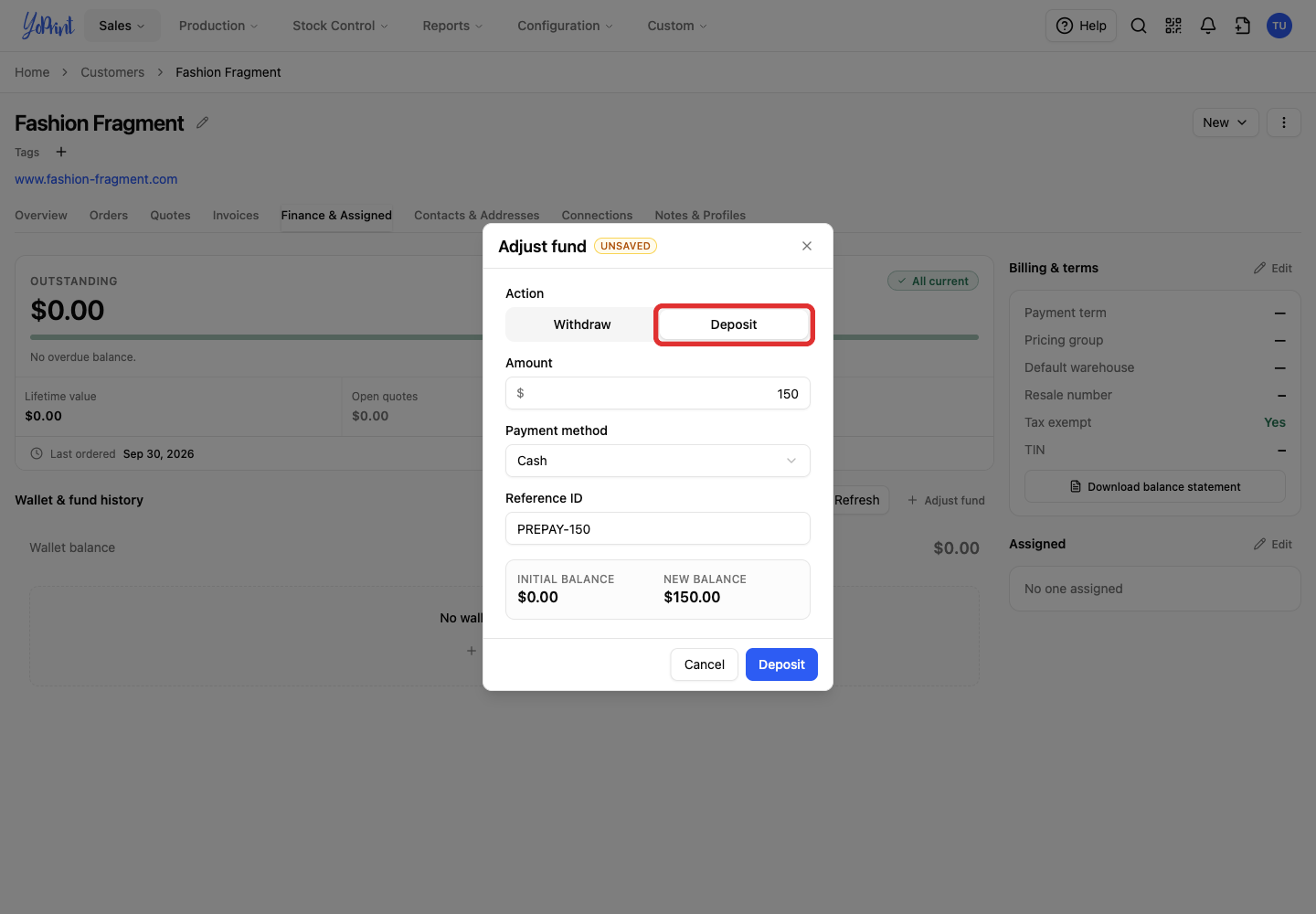Screen dimensions: 1316x914
Task: Expand the Configuration menu
Action: tap(565, 26)
